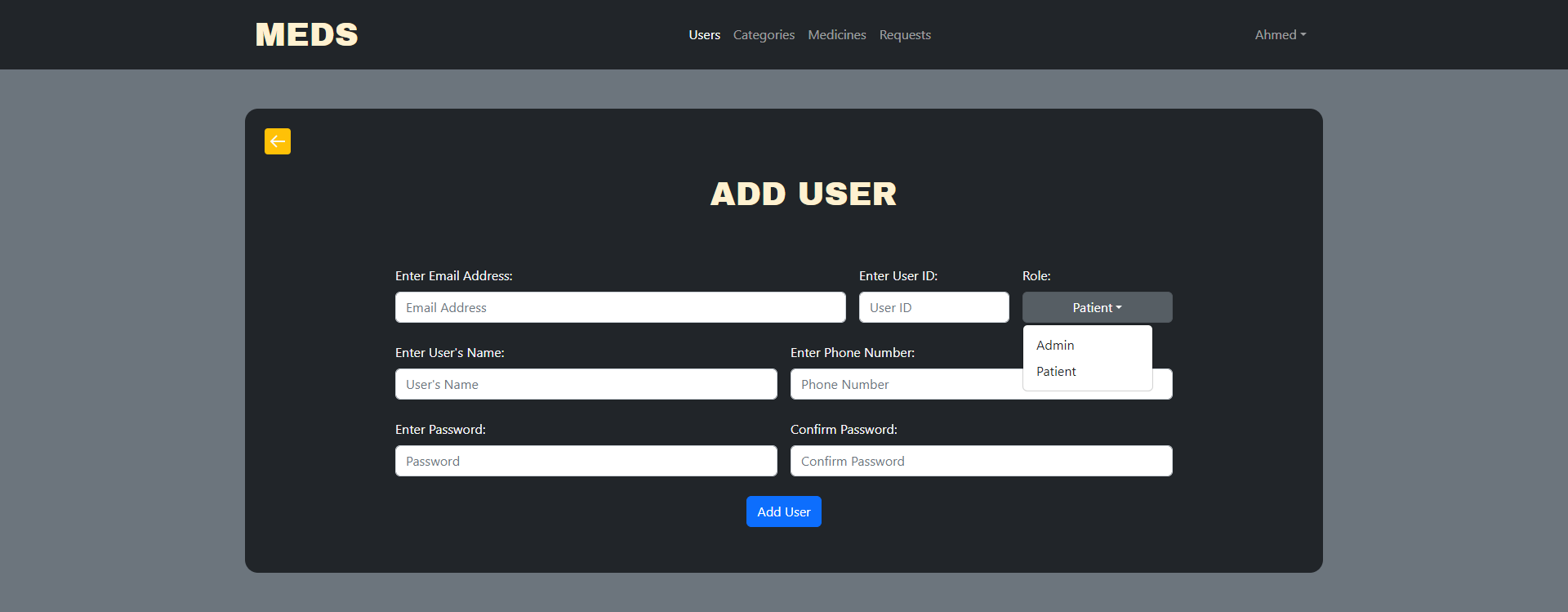Focus the Email Address input field

click(621, 307)
